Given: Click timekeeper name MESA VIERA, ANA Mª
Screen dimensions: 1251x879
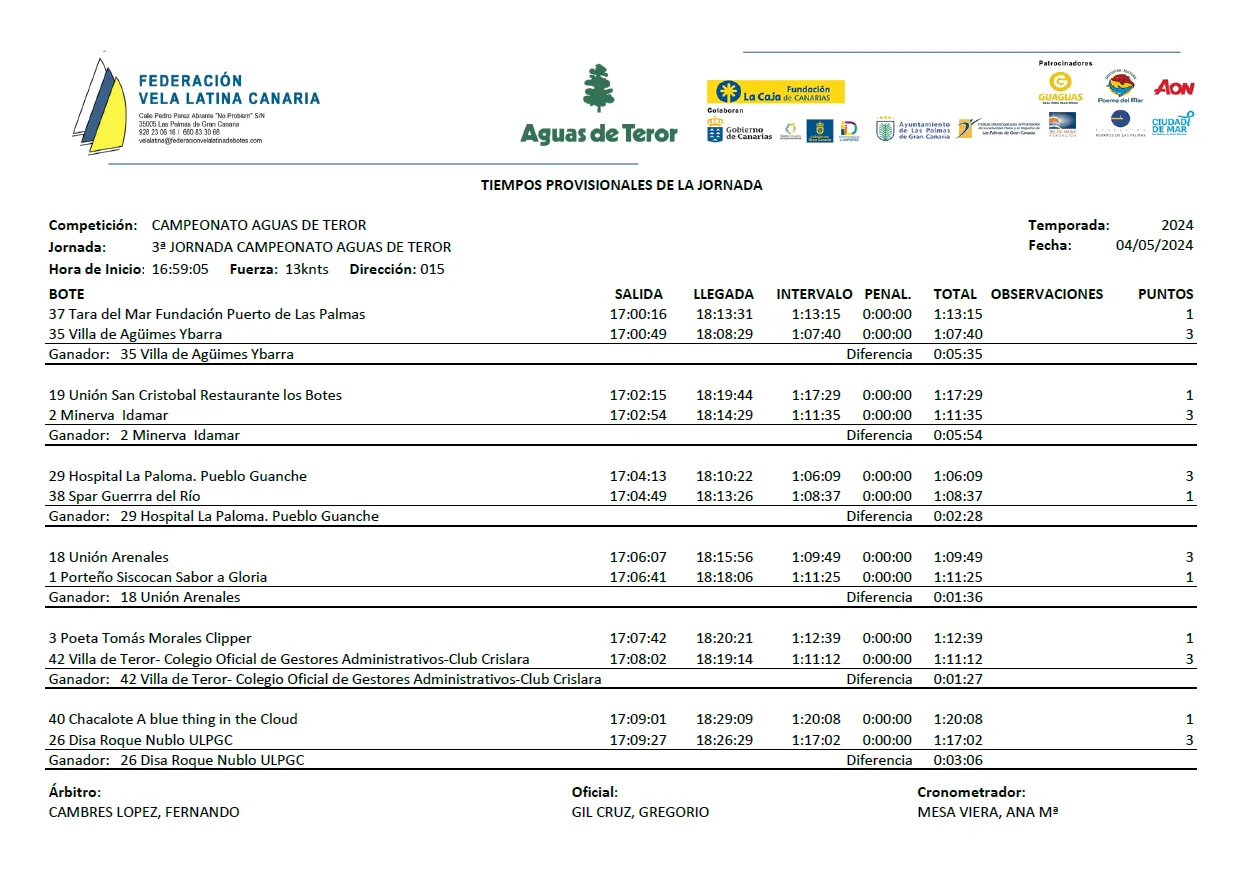Looking at the screenshot, I should tap(987, 812).
